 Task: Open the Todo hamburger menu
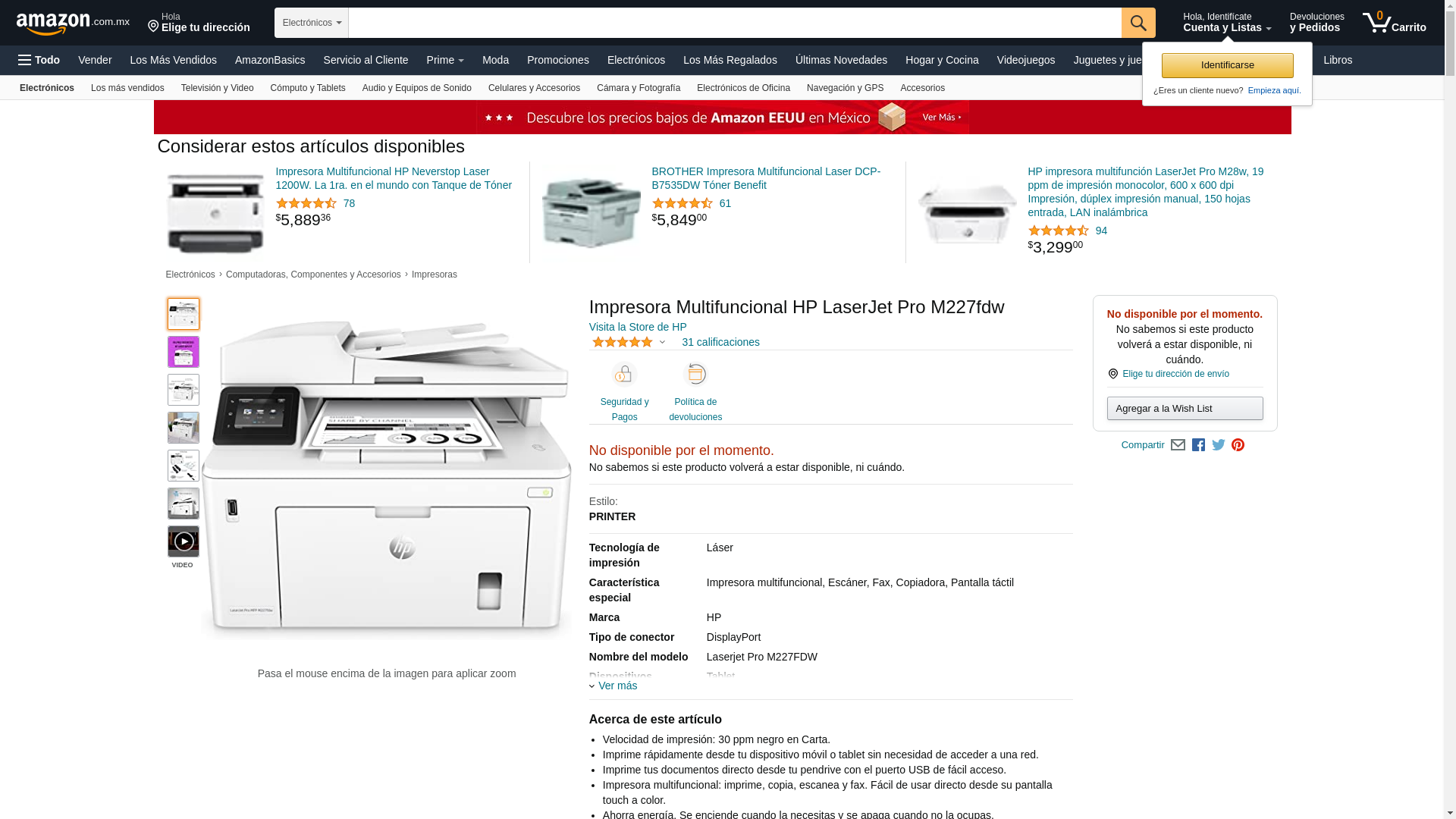39,60
